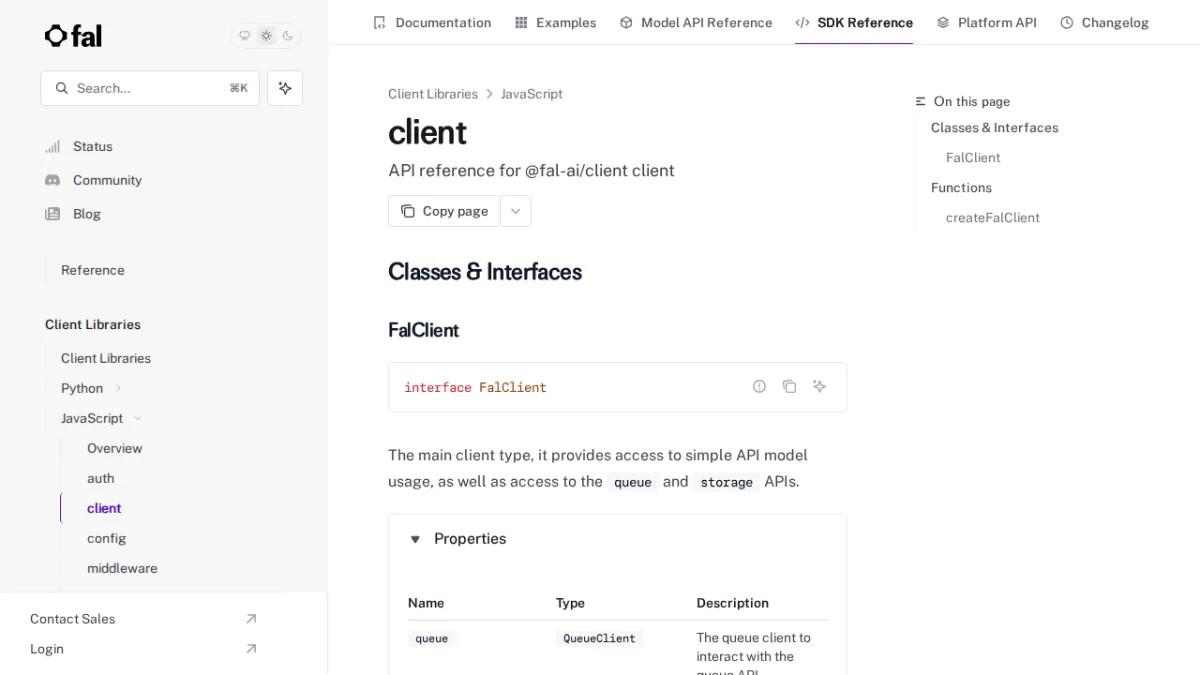
Task: Jump to Classes & Interfaces in page outline
Action: [994, 128]
